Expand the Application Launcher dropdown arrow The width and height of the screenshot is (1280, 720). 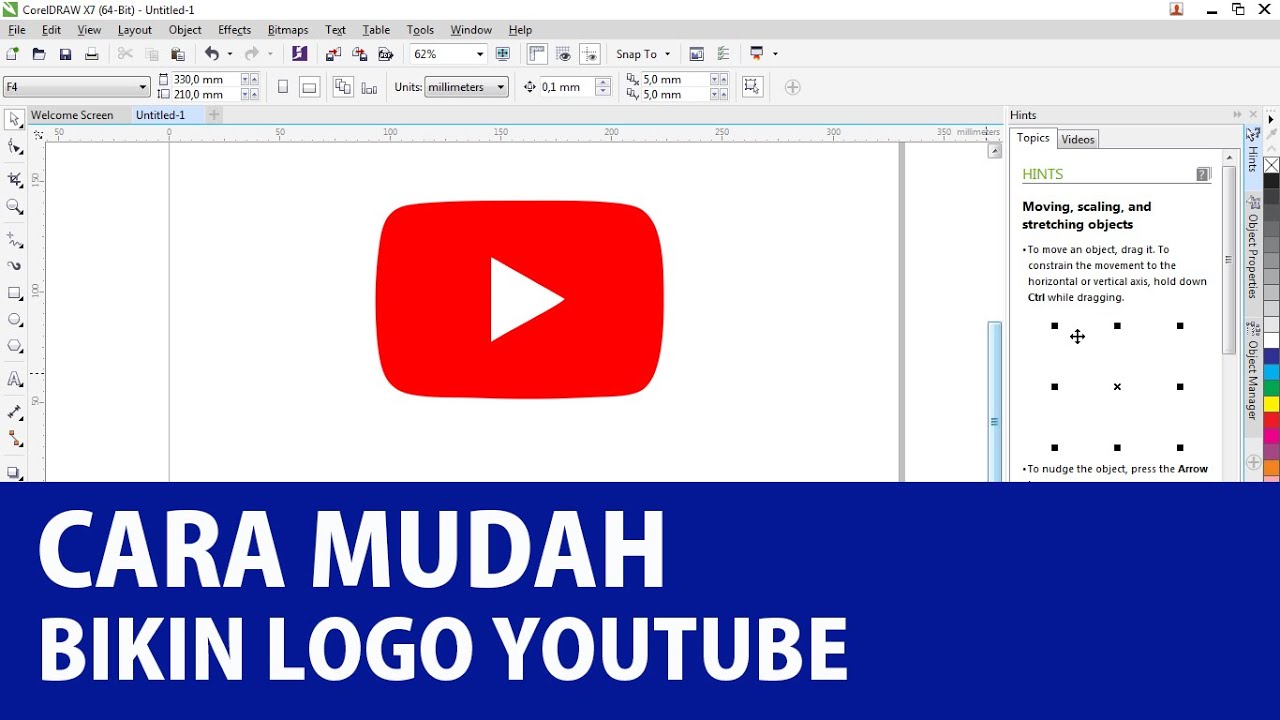click(x=775, y=54)
